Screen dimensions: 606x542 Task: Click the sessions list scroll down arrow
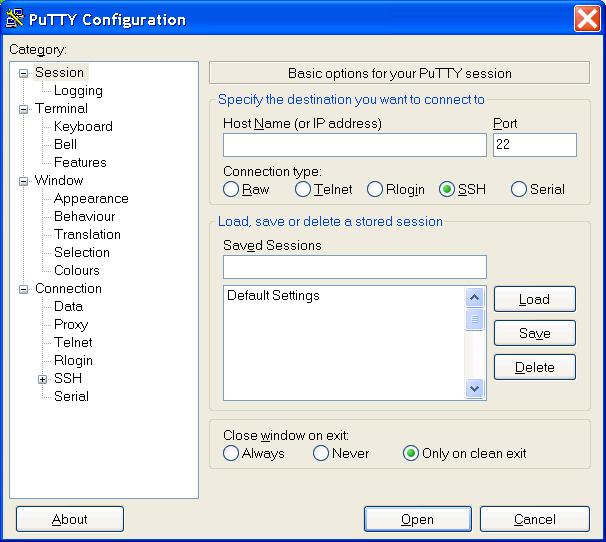tap(474, 388)
